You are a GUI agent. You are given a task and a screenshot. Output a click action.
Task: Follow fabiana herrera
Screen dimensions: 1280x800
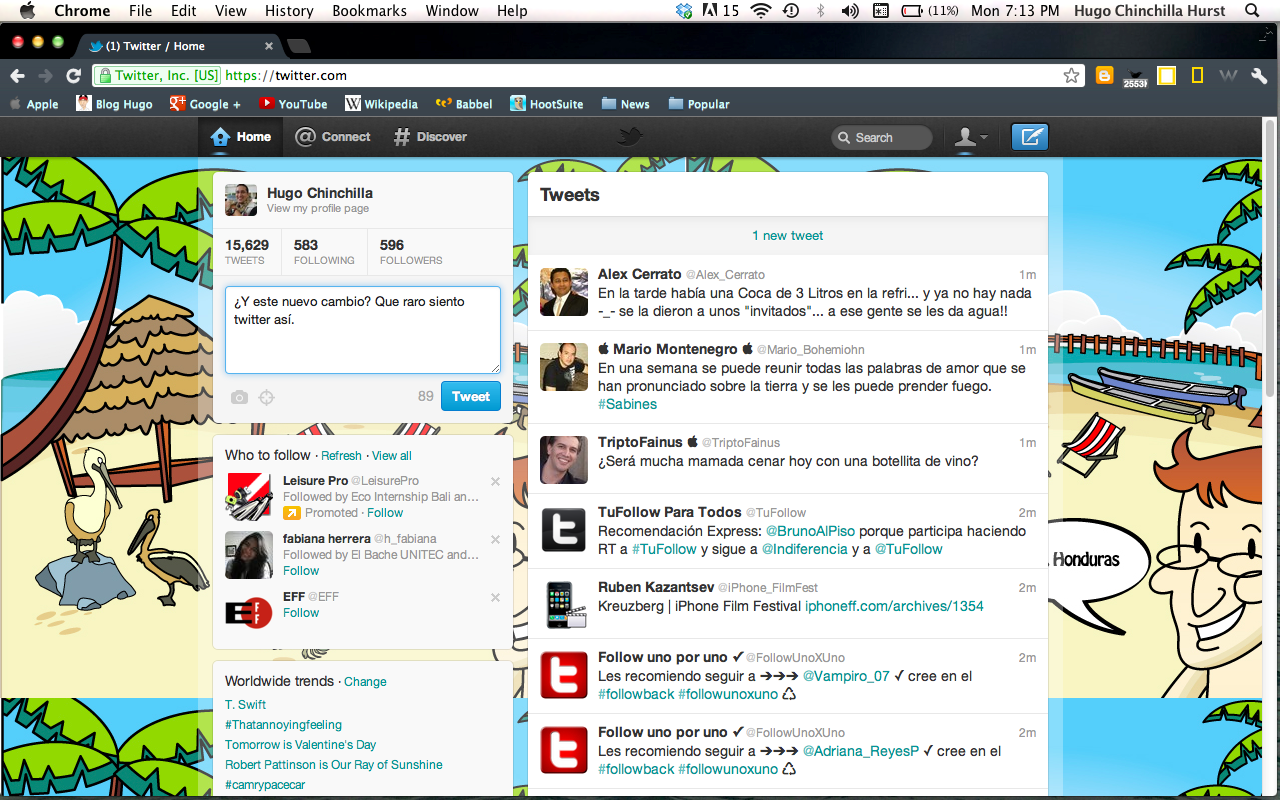pyautogui.click(x=301, y=570)
